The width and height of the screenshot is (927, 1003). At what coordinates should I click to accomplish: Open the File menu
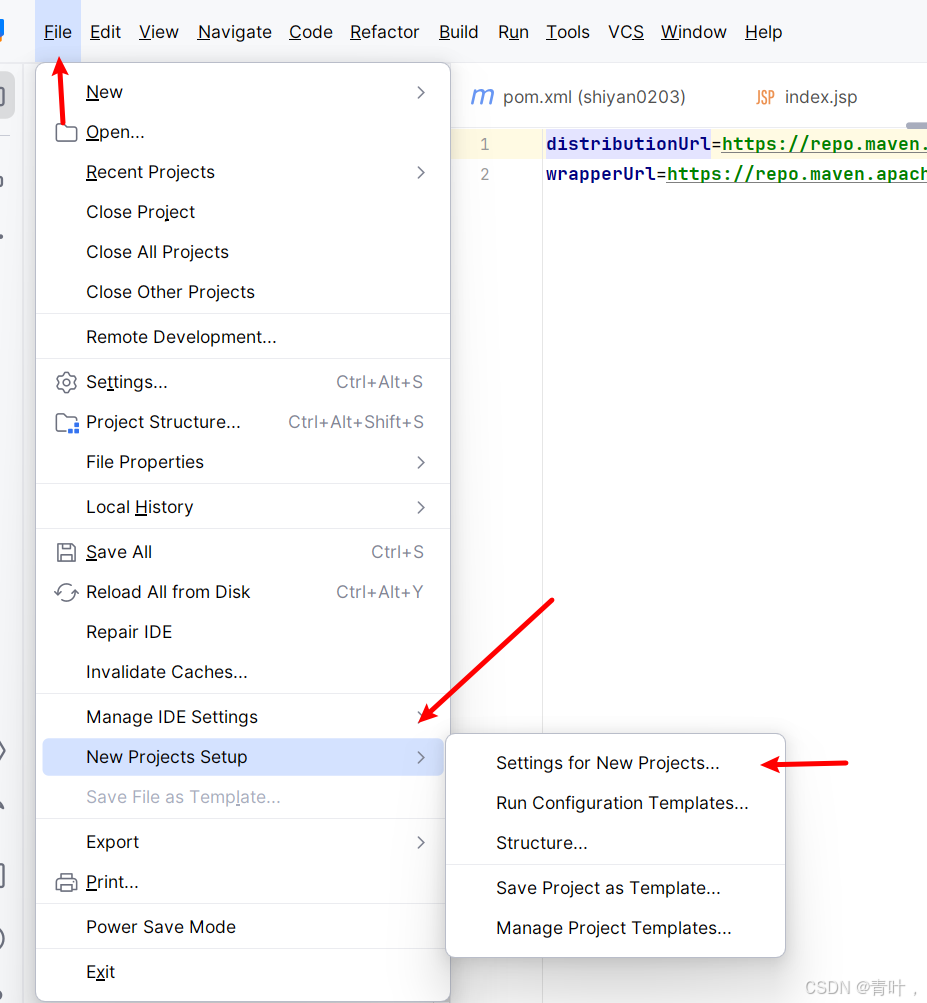[58, 32]
